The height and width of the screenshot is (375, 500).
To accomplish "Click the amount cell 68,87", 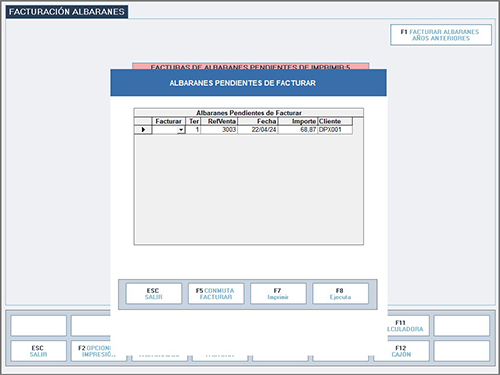I will coord(298,130).
